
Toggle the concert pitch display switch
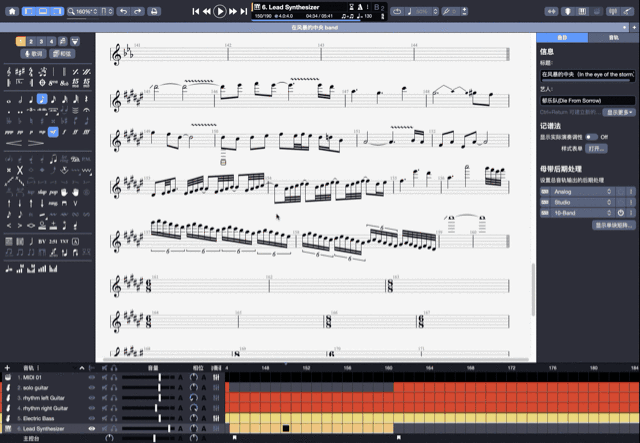click(x=592, y=136)
